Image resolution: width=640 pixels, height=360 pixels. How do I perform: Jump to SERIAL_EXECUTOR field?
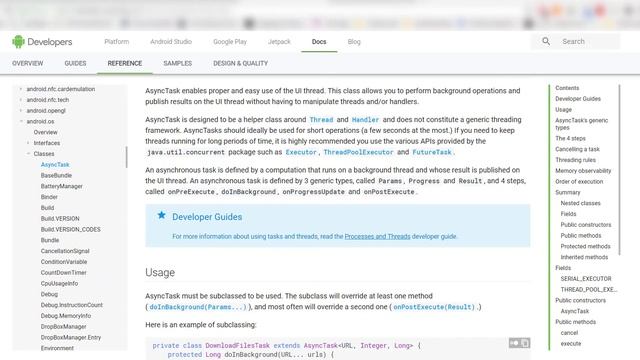pyautogui.click(x=586, y=279)
